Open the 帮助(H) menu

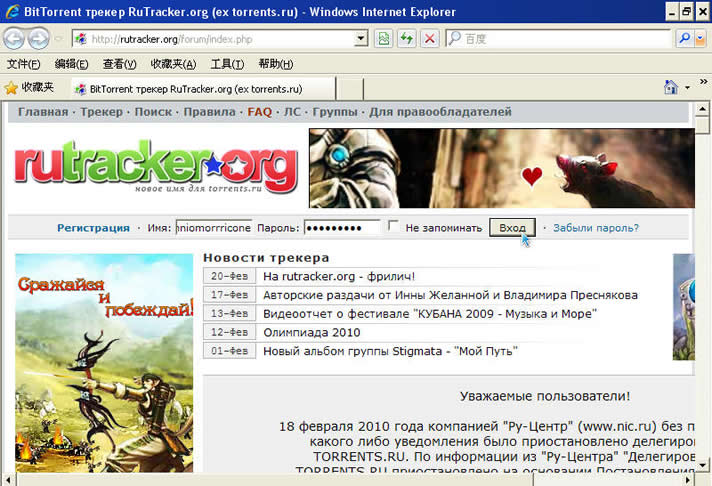point(276,64)
